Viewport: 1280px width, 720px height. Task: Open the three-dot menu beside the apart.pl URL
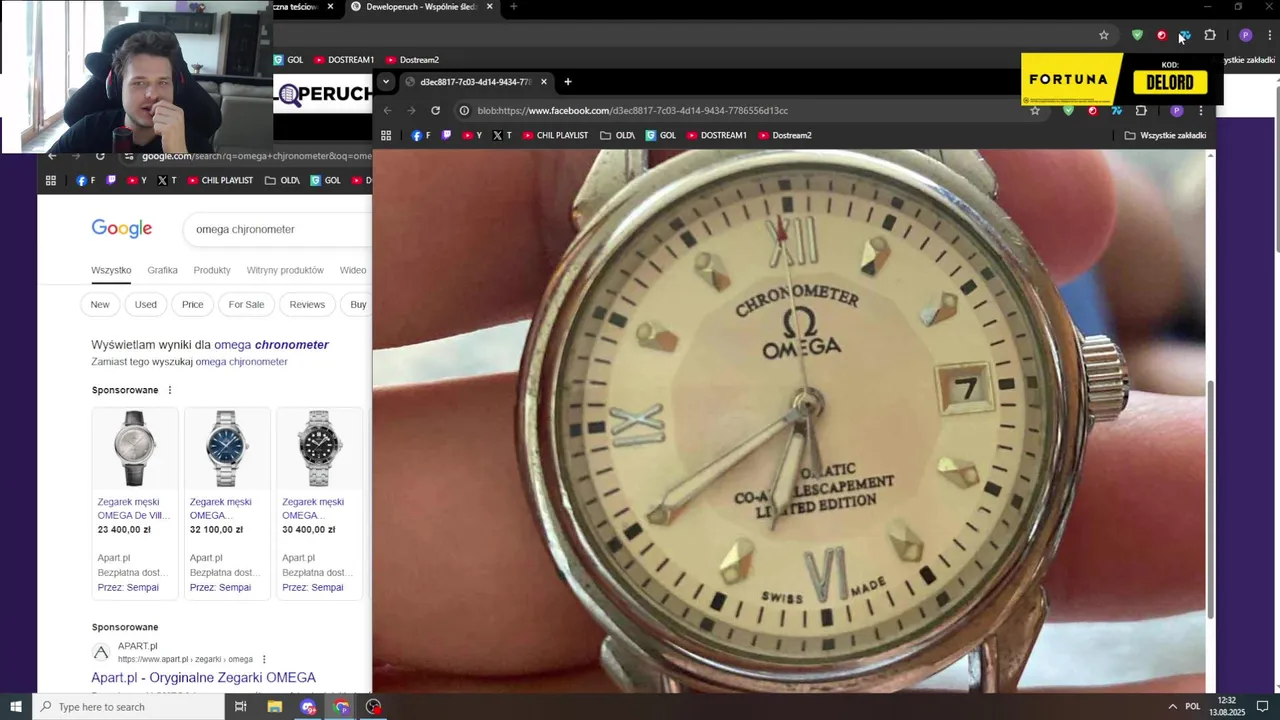tap(264, 660)
